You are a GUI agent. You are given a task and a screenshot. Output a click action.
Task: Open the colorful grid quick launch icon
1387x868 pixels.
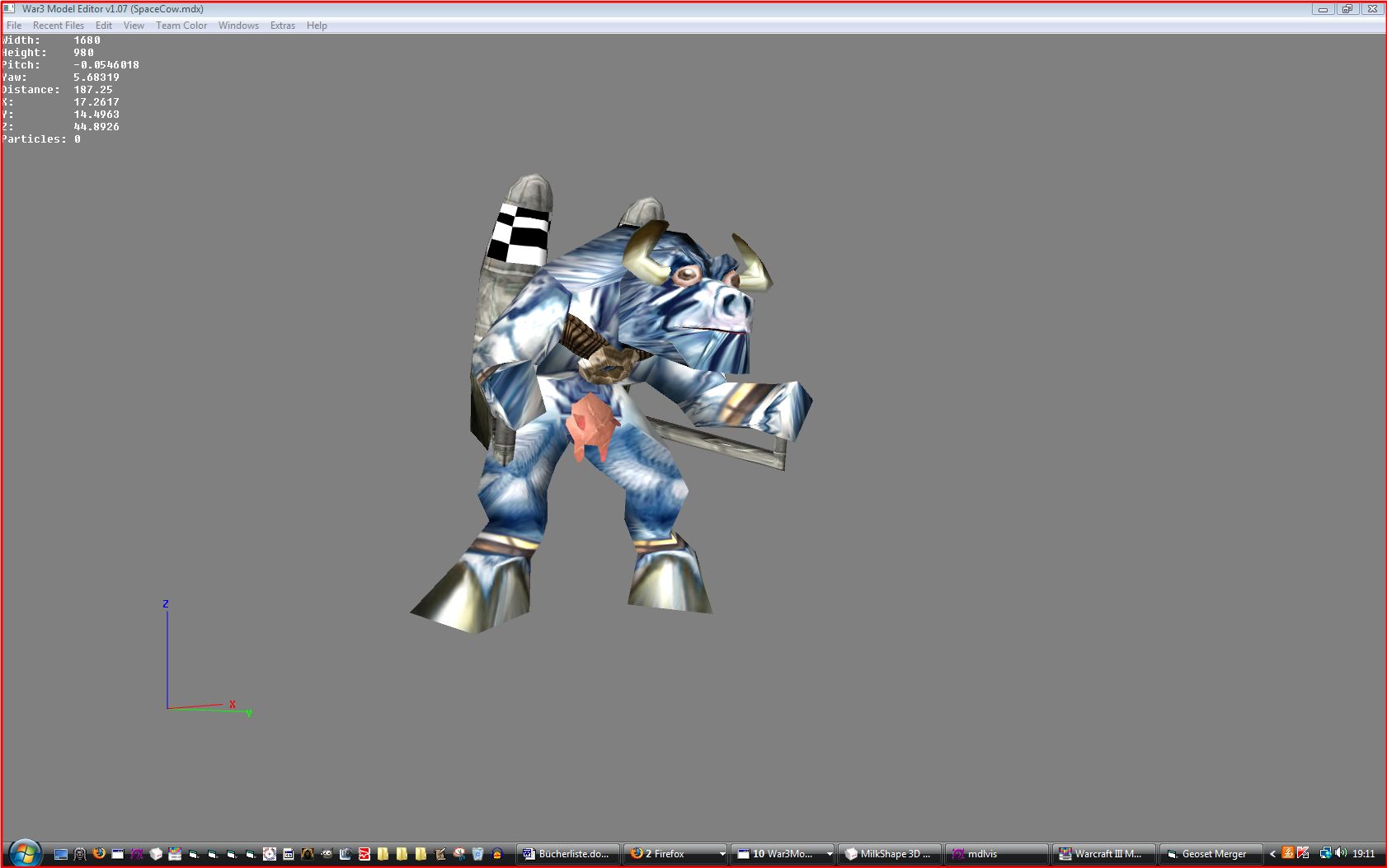pyautogui.click(x=175, y=854)
